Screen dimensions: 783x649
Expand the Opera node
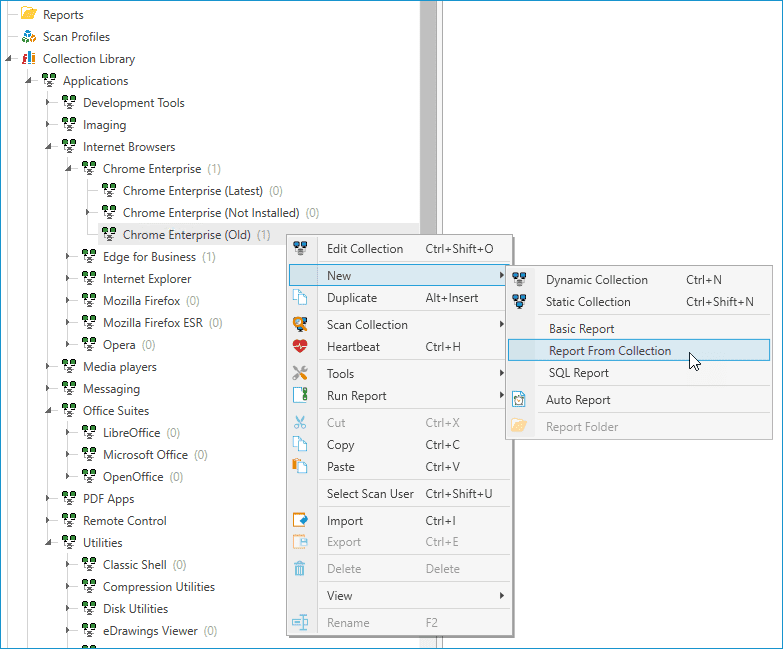68,344
